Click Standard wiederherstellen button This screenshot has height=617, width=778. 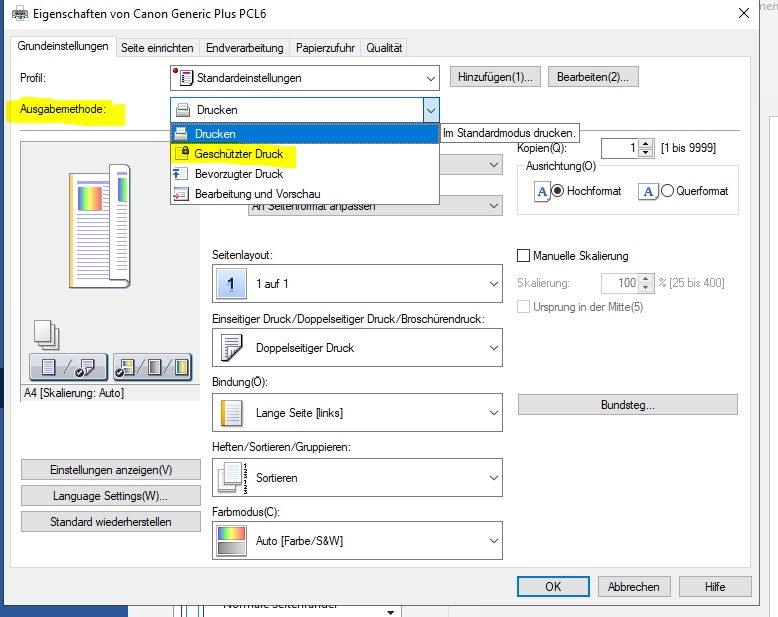pos(111,522)
